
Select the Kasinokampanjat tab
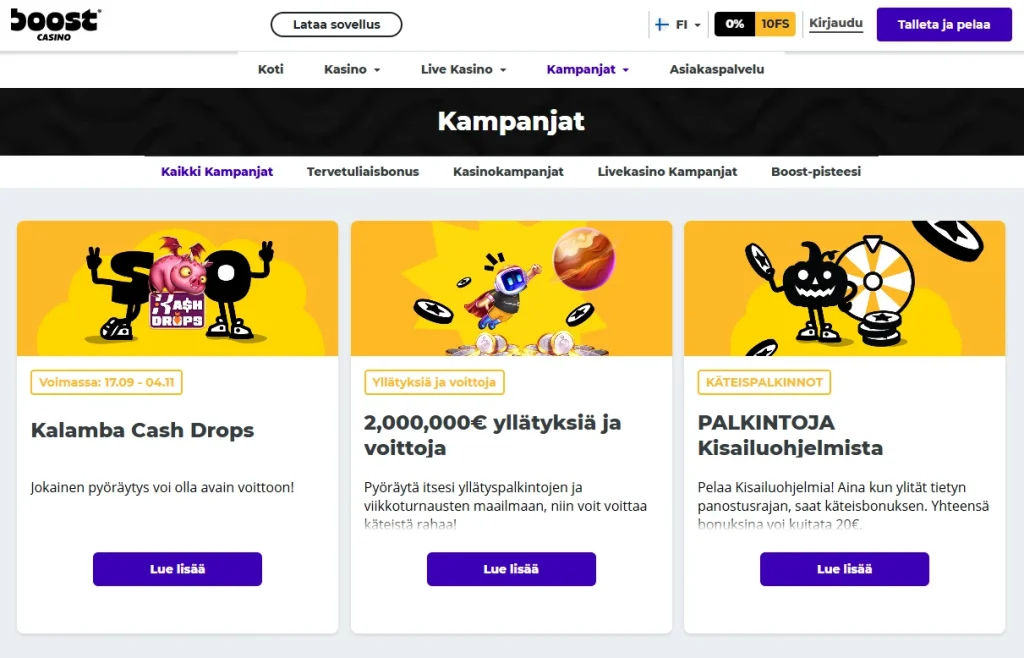click(508, 171)
